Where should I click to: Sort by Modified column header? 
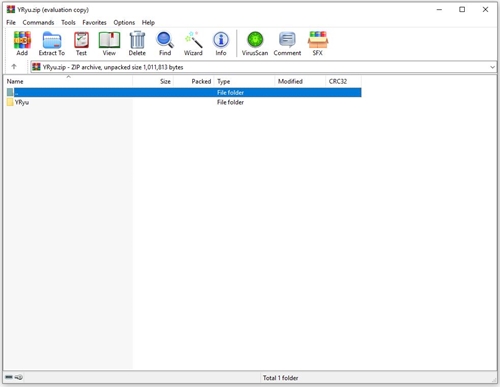pyautogui.click(x=300, y=81)
